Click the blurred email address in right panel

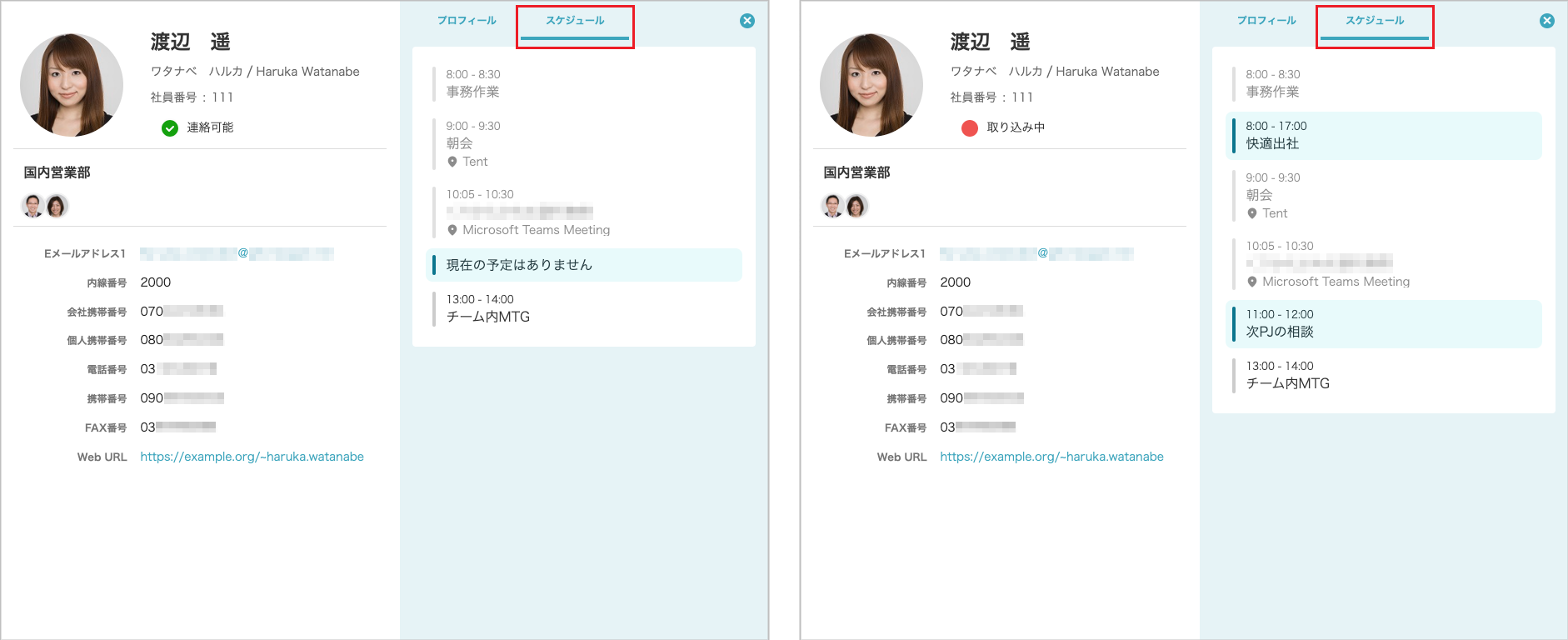click(x=1036, y=253)
